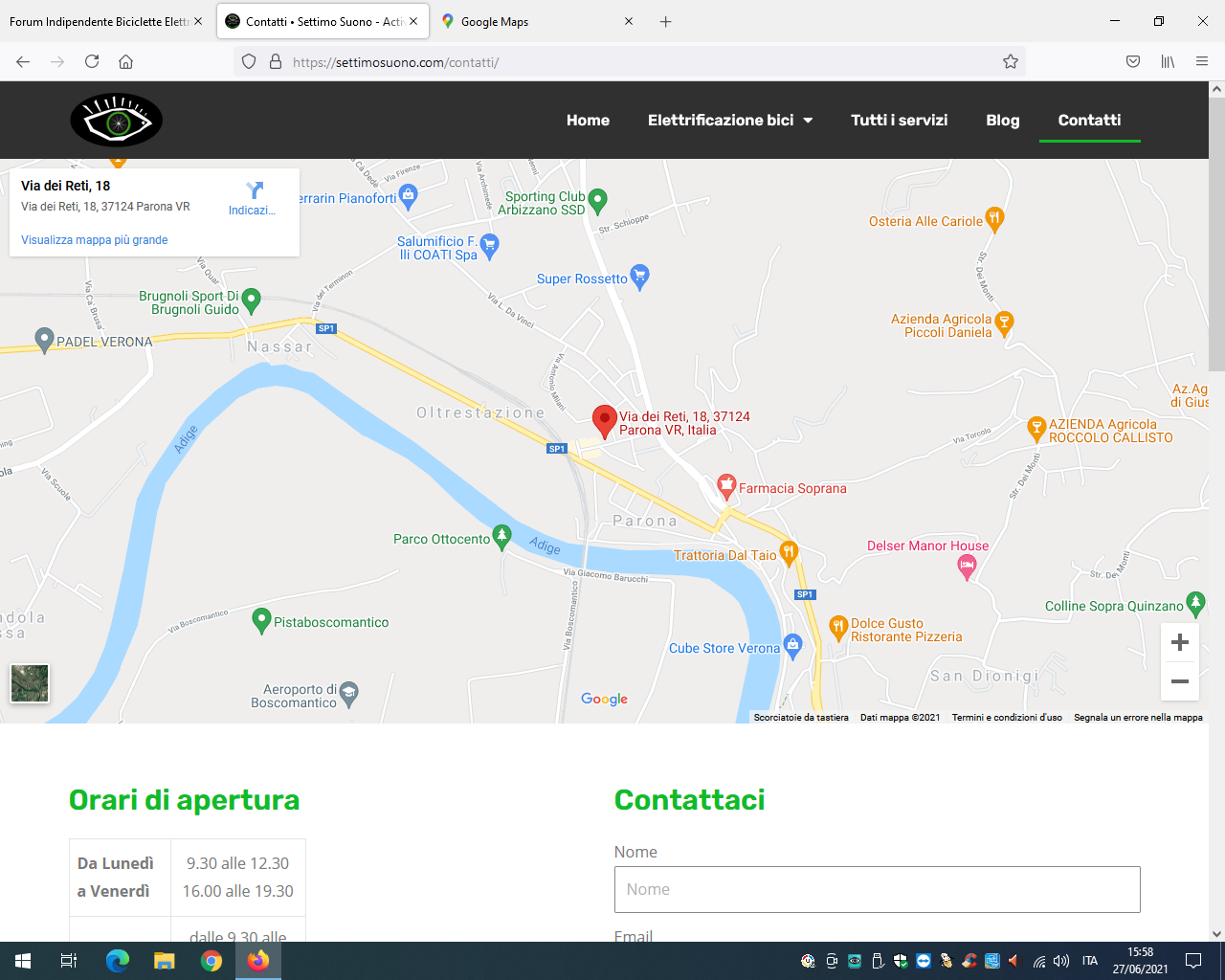Select the Farmacia Soprana map marker

coord(726,486)
